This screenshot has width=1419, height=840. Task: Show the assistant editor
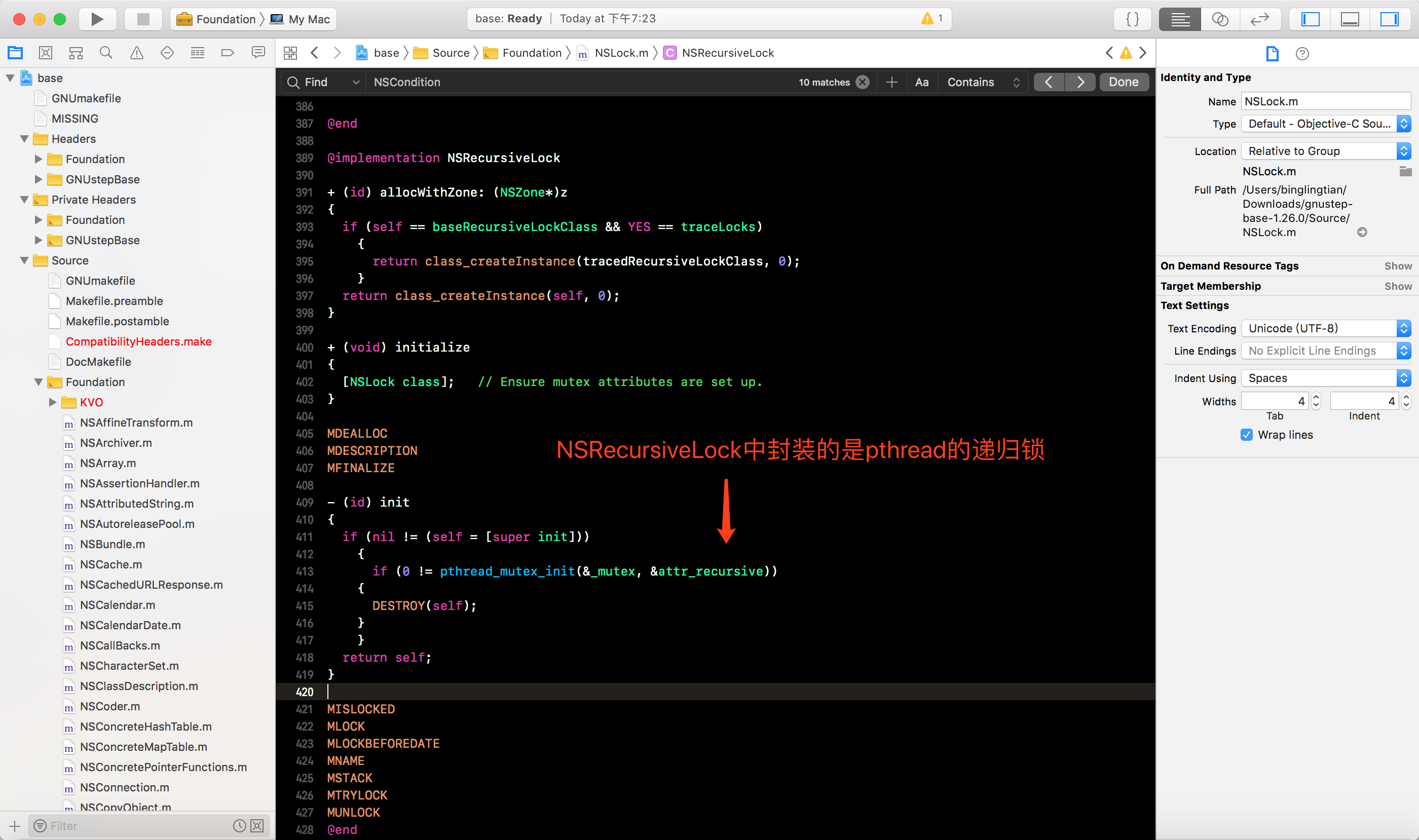point(1220,19)
